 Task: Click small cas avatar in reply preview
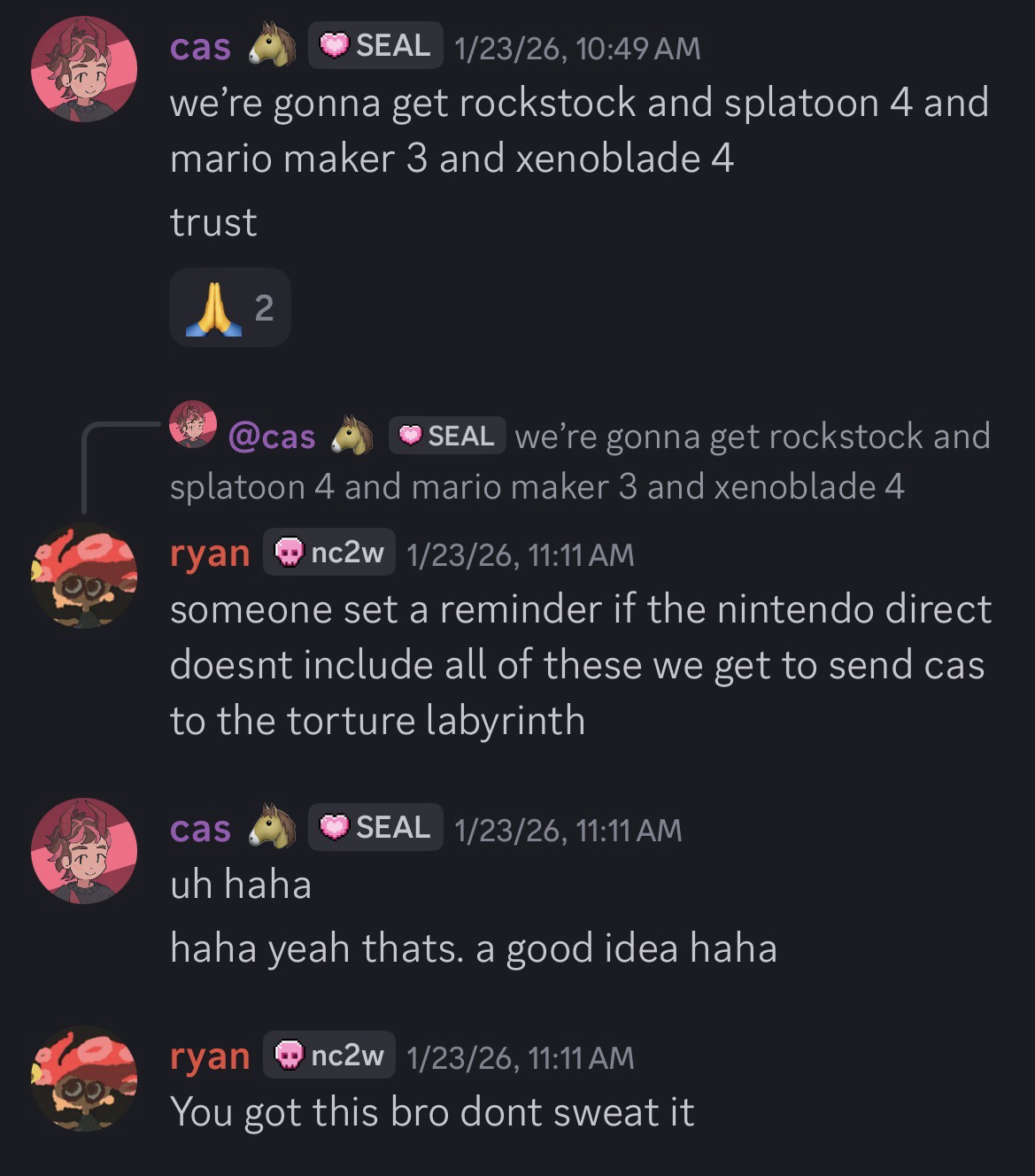[193, 424]
